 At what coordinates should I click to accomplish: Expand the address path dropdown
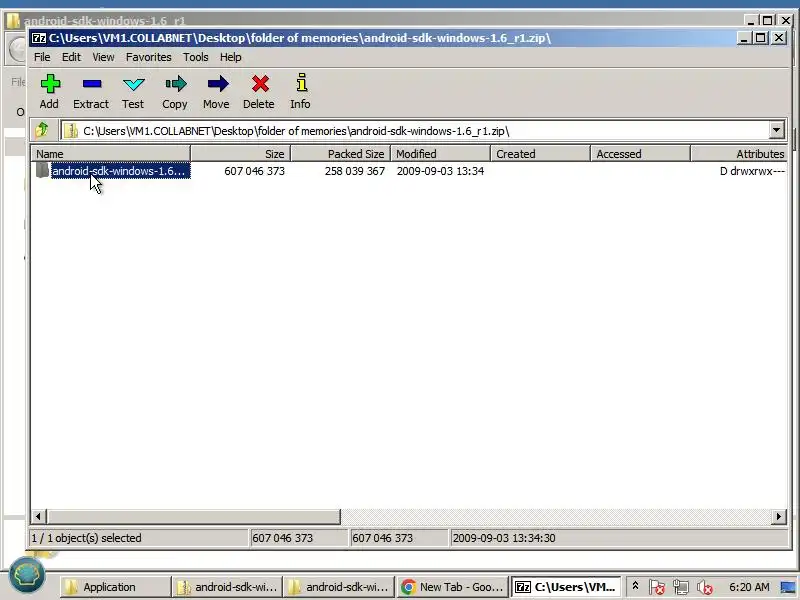776,131
